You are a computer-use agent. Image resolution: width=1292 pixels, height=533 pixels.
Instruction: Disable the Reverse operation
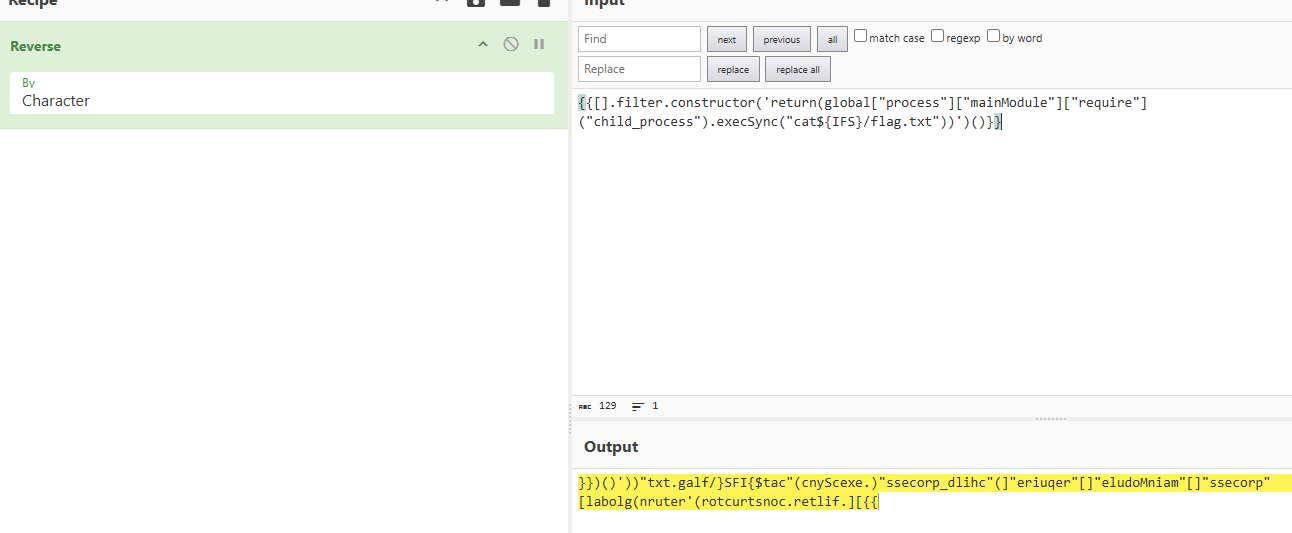(x=511, y=44)
